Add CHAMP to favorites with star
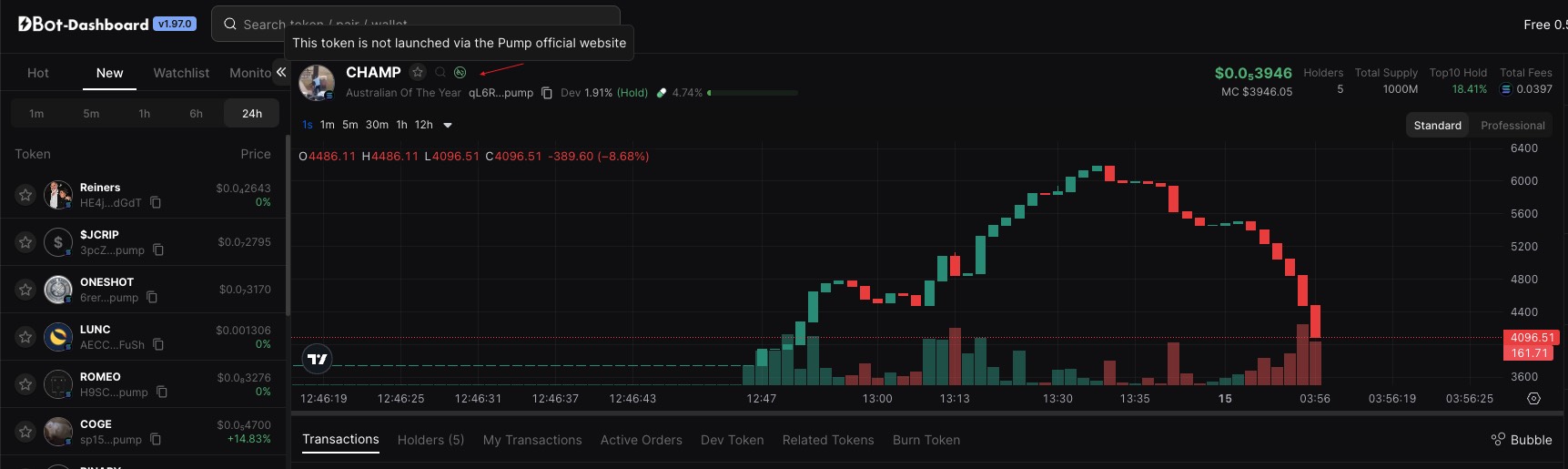 tap(418, 72)
